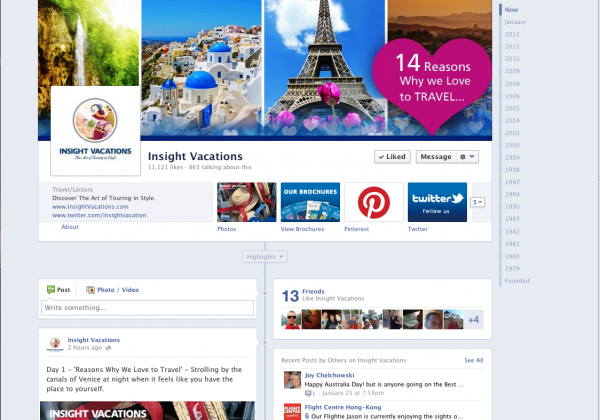Viewport: 600px width, 420px height.
Task: Click See All recent posts
Action: pos(473,360)
